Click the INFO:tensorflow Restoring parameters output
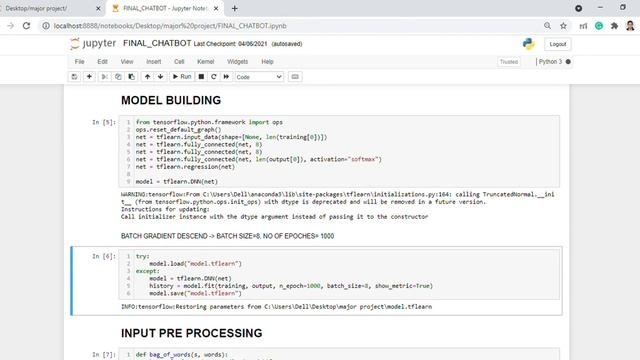Image resolution: width=640 pixels, height=360 pixels. point(276,307)
